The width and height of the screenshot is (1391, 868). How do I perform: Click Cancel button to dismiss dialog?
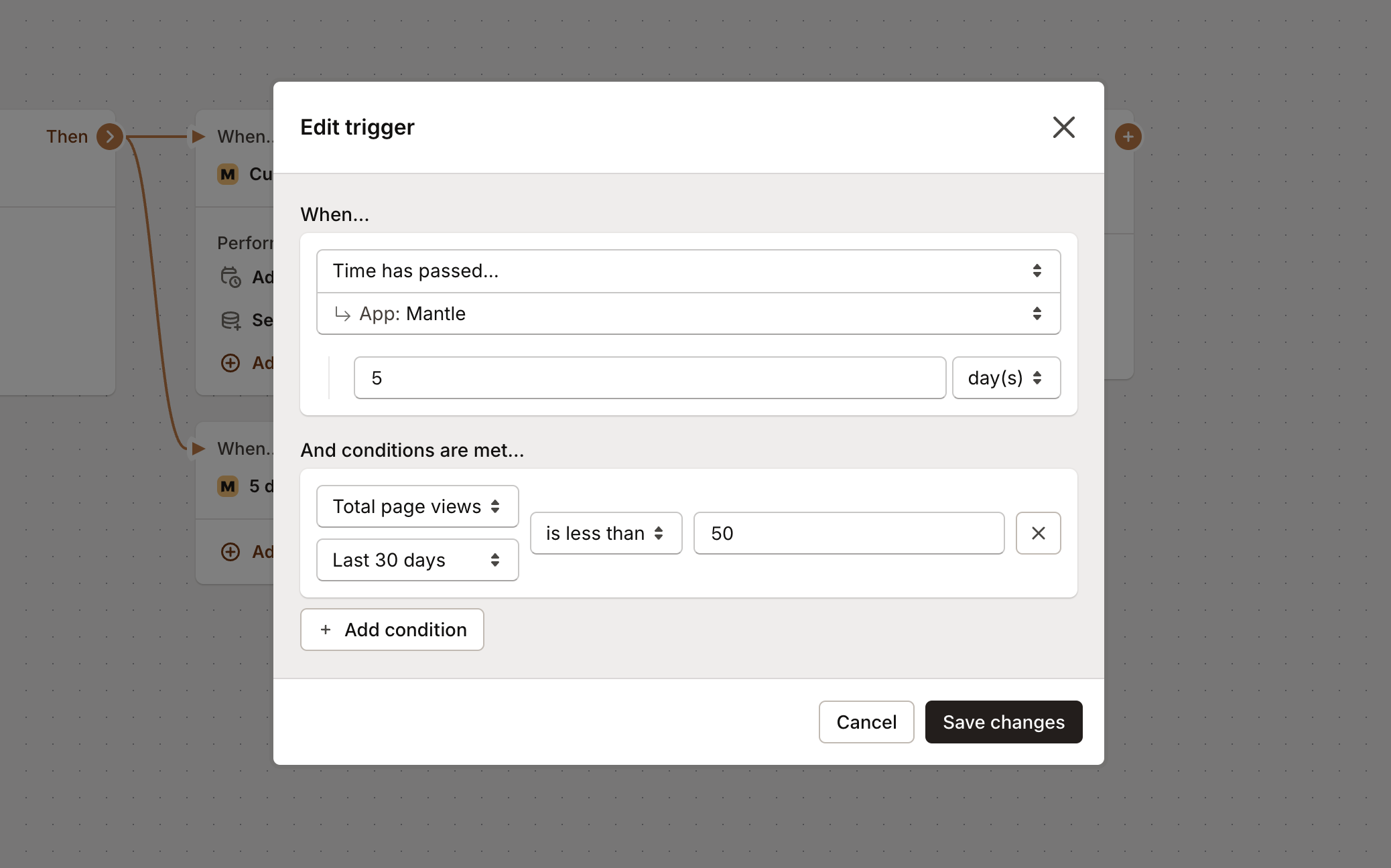pyautogui.click(x=865, y=722)
